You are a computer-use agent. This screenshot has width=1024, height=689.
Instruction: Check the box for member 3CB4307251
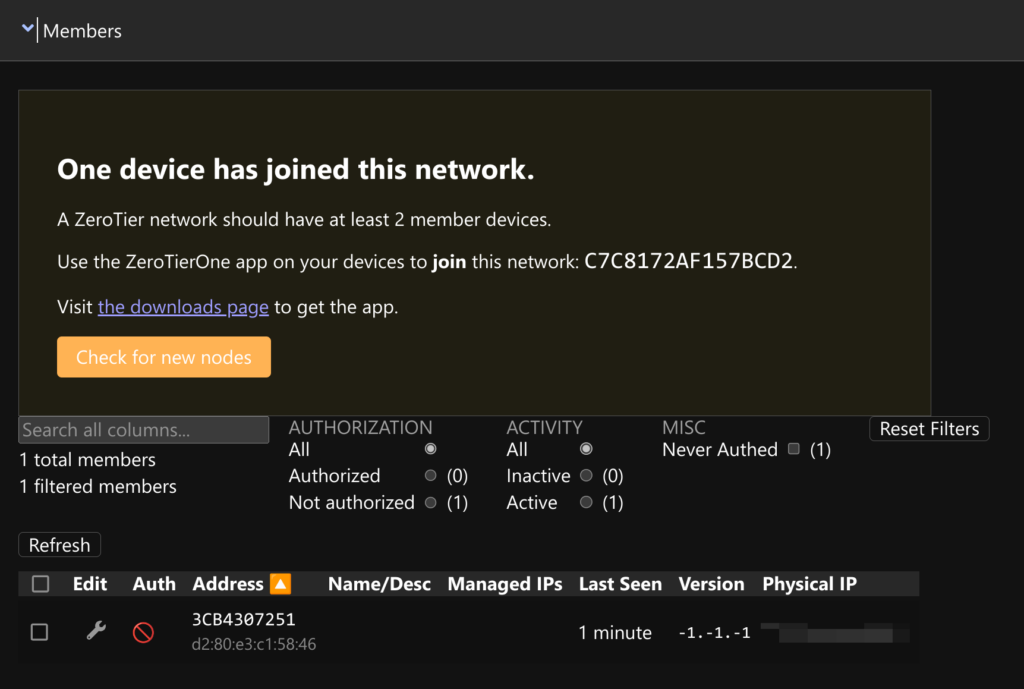pyautogui.click(x=39, y=632)
